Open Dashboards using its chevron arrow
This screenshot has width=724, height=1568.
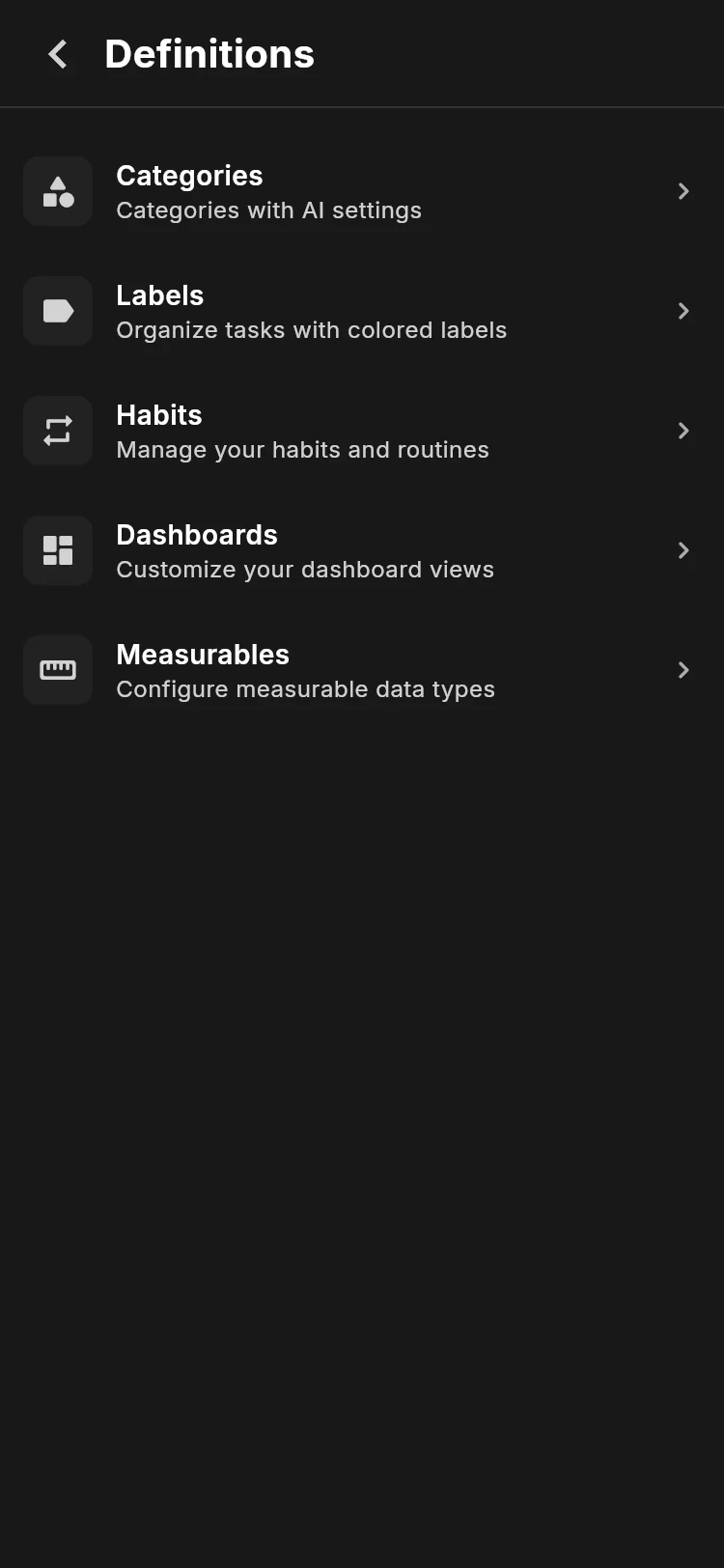(x=683, y=550)
